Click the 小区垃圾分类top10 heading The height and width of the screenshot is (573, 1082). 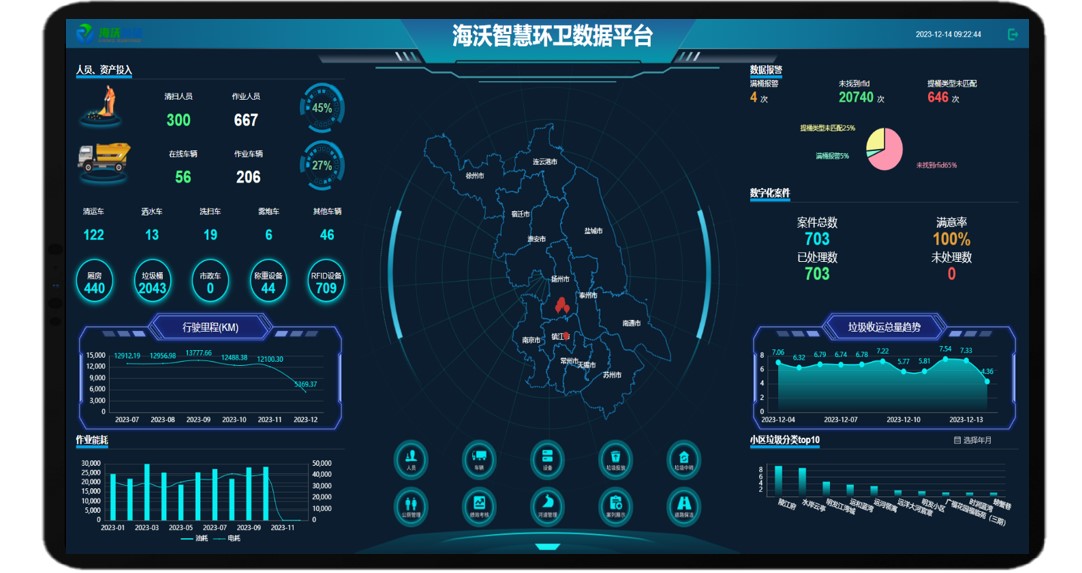785,440
